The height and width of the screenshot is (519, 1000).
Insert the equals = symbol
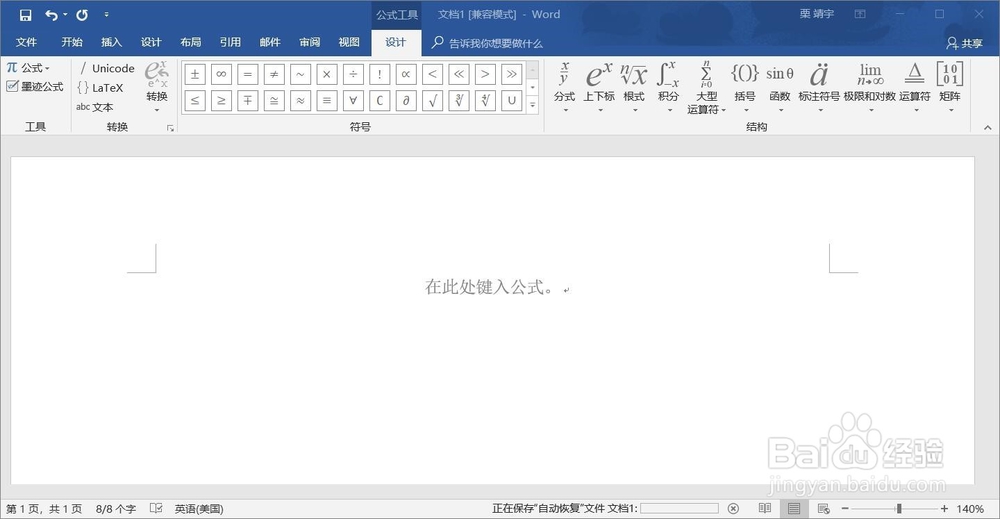(x=247, y=75)
